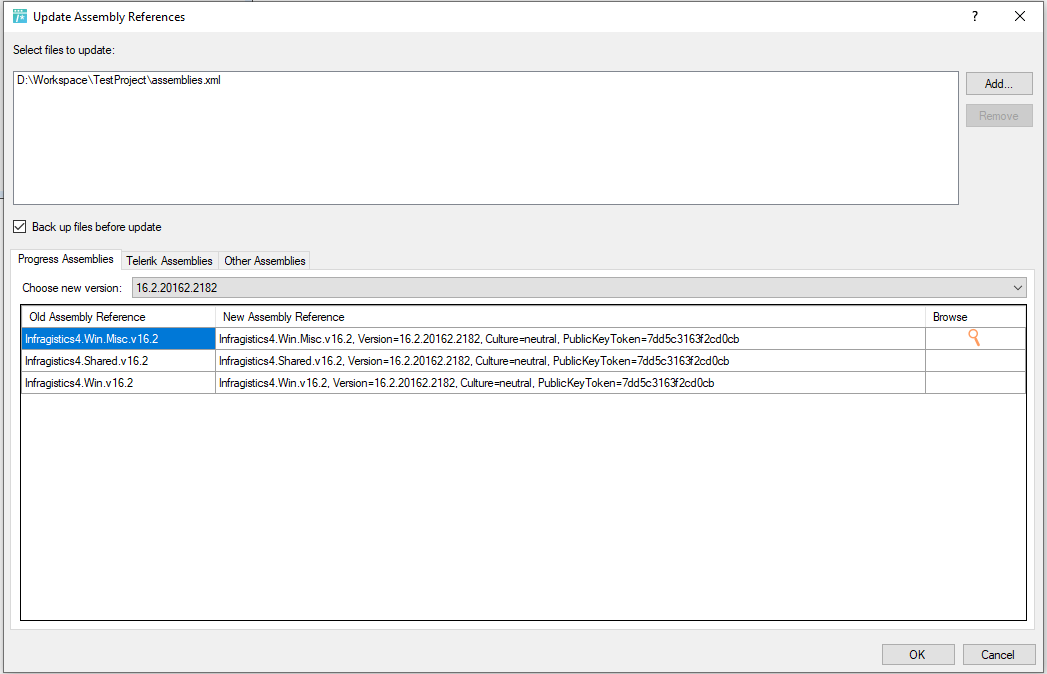Click New Assembly Reference column header
Viewport: 1047px width, 674px height.
[x=570, y=317]
